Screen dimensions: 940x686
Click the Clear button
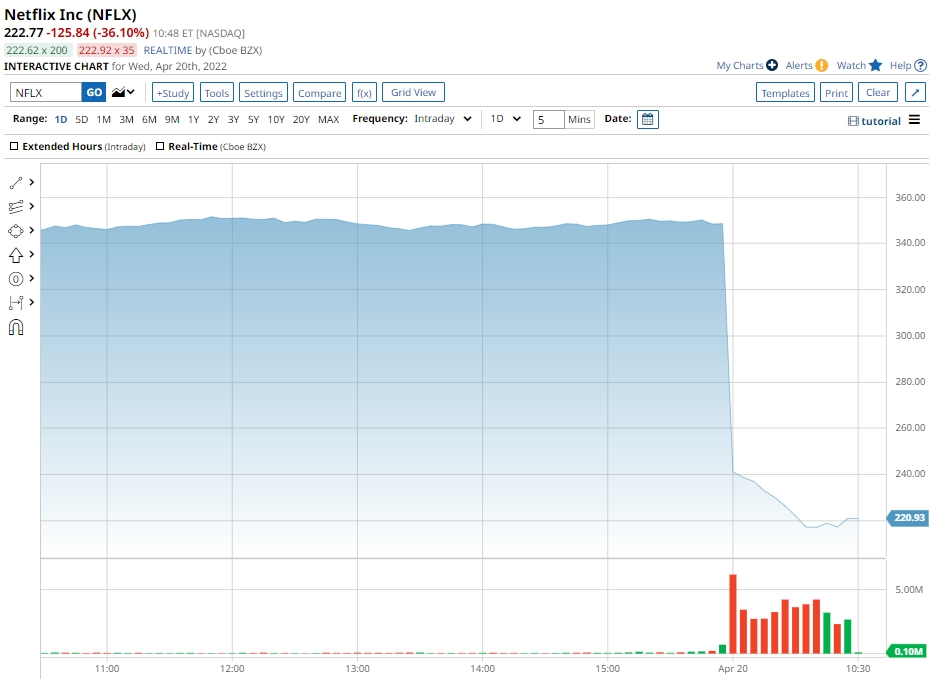point(878,92)
